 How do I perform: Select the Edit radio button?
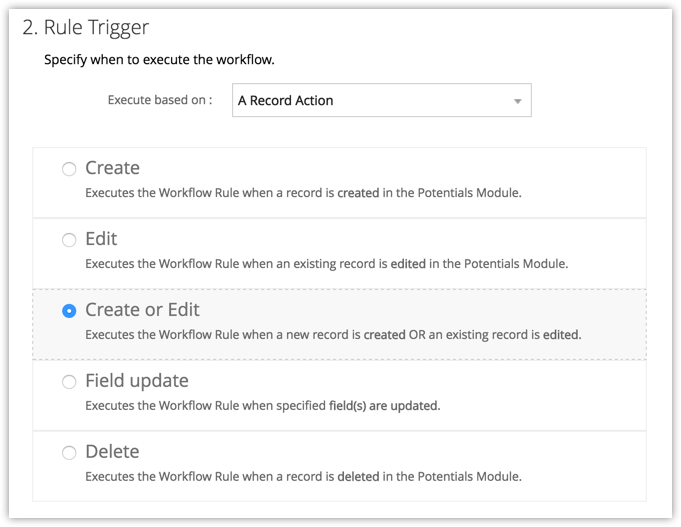point(69,240)
